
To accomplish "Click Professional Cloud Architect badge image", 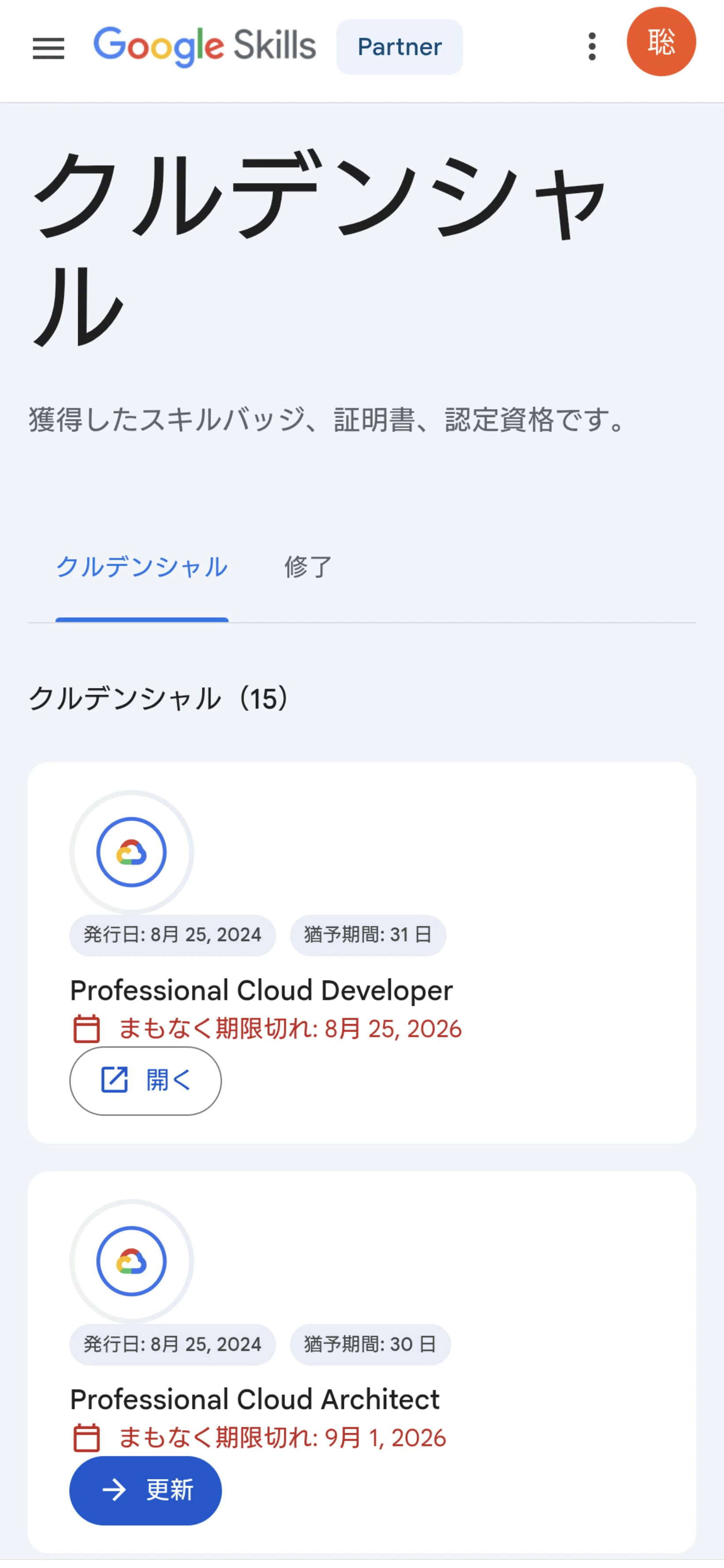I will point(131,1260).
